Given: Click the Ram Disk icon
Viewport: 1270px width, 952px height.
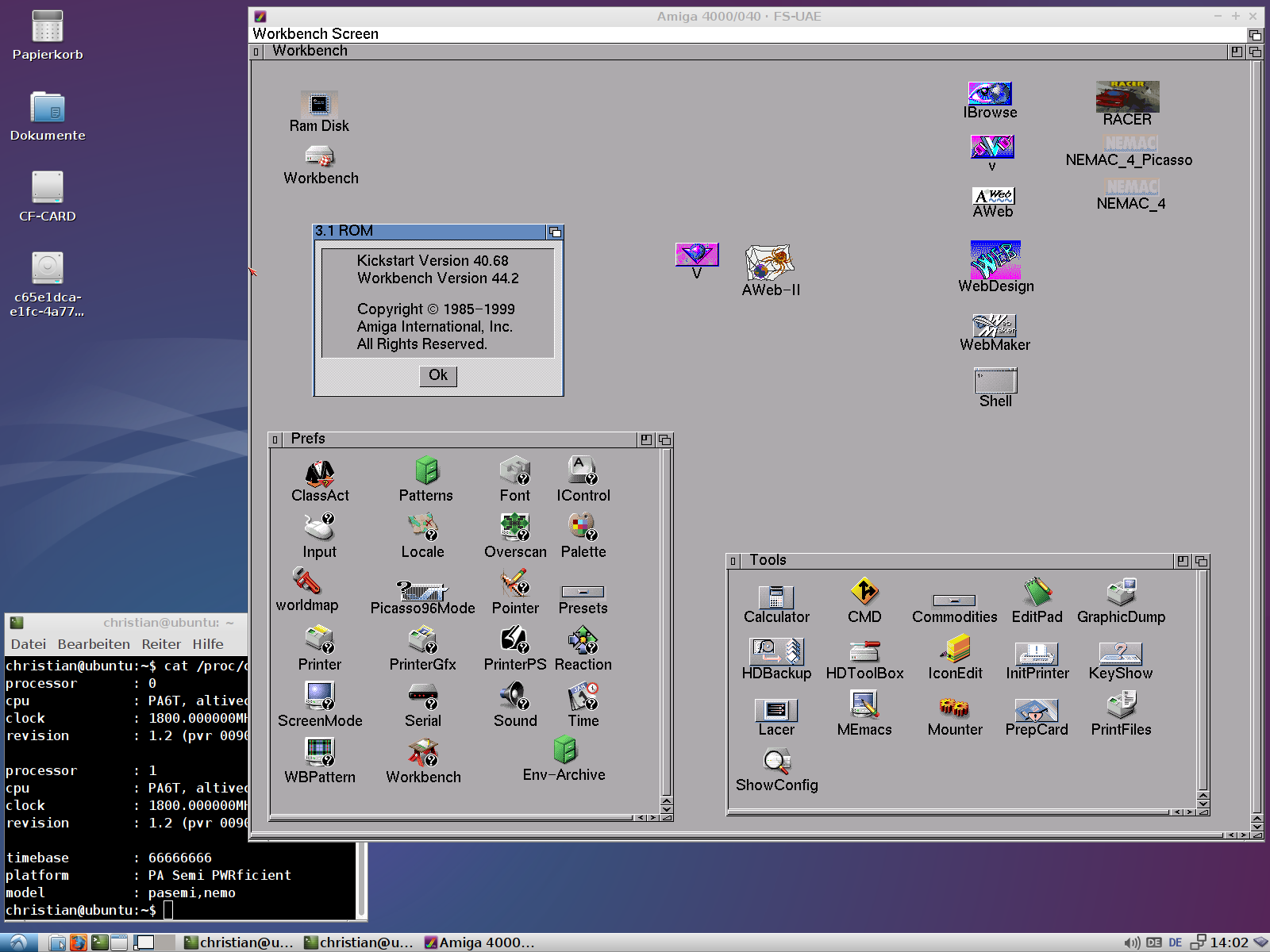Looking at the screenshot, I should pyautogui.click(x=319, y=105).
